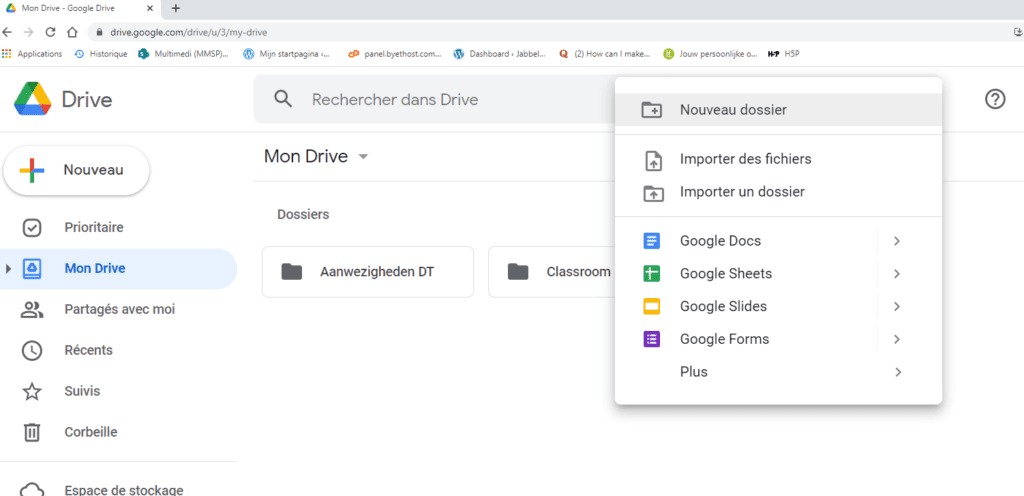The width and height of the screenshot is (1024, 496).
Task: Click the browser forward arrow
Action: tap(28, 32)
